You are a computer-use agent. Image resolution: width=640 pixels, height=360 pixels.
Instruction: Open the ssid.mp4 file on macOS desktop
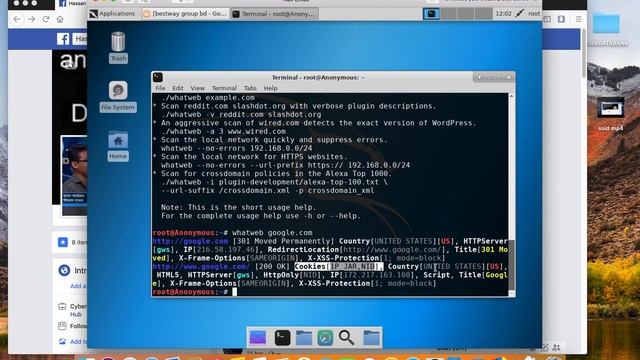pyautogui.click(x=611, y=113)
